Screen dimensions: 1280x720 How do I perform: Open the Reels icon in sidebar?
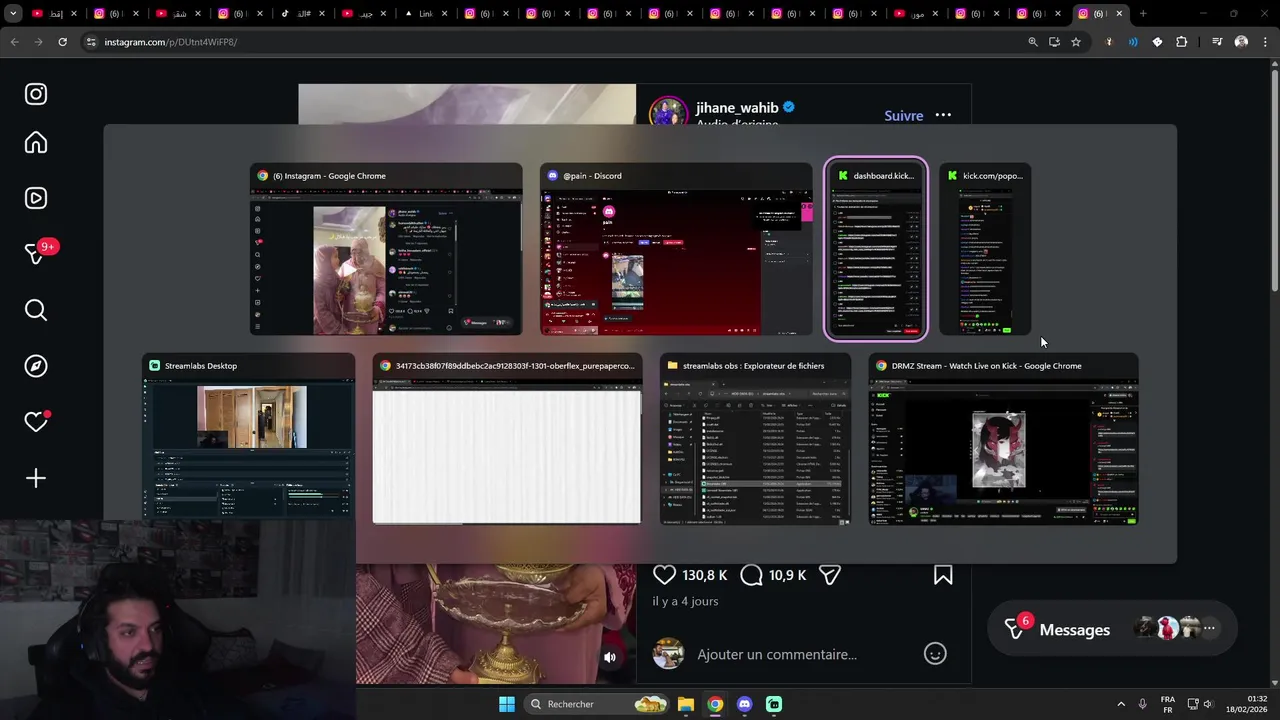pos(36,198)
